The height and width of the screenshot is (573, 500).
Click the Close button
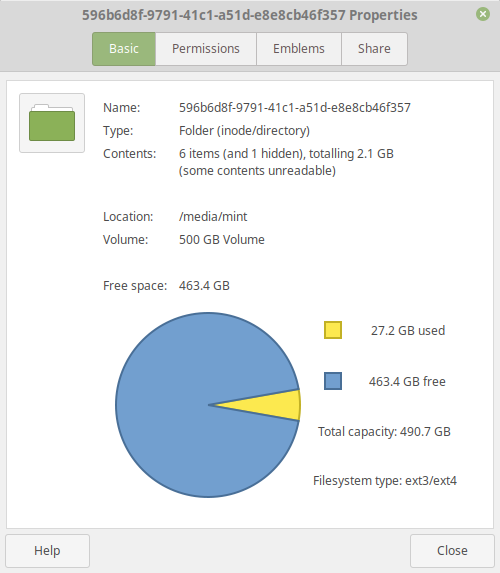click(x=452, y=551)
